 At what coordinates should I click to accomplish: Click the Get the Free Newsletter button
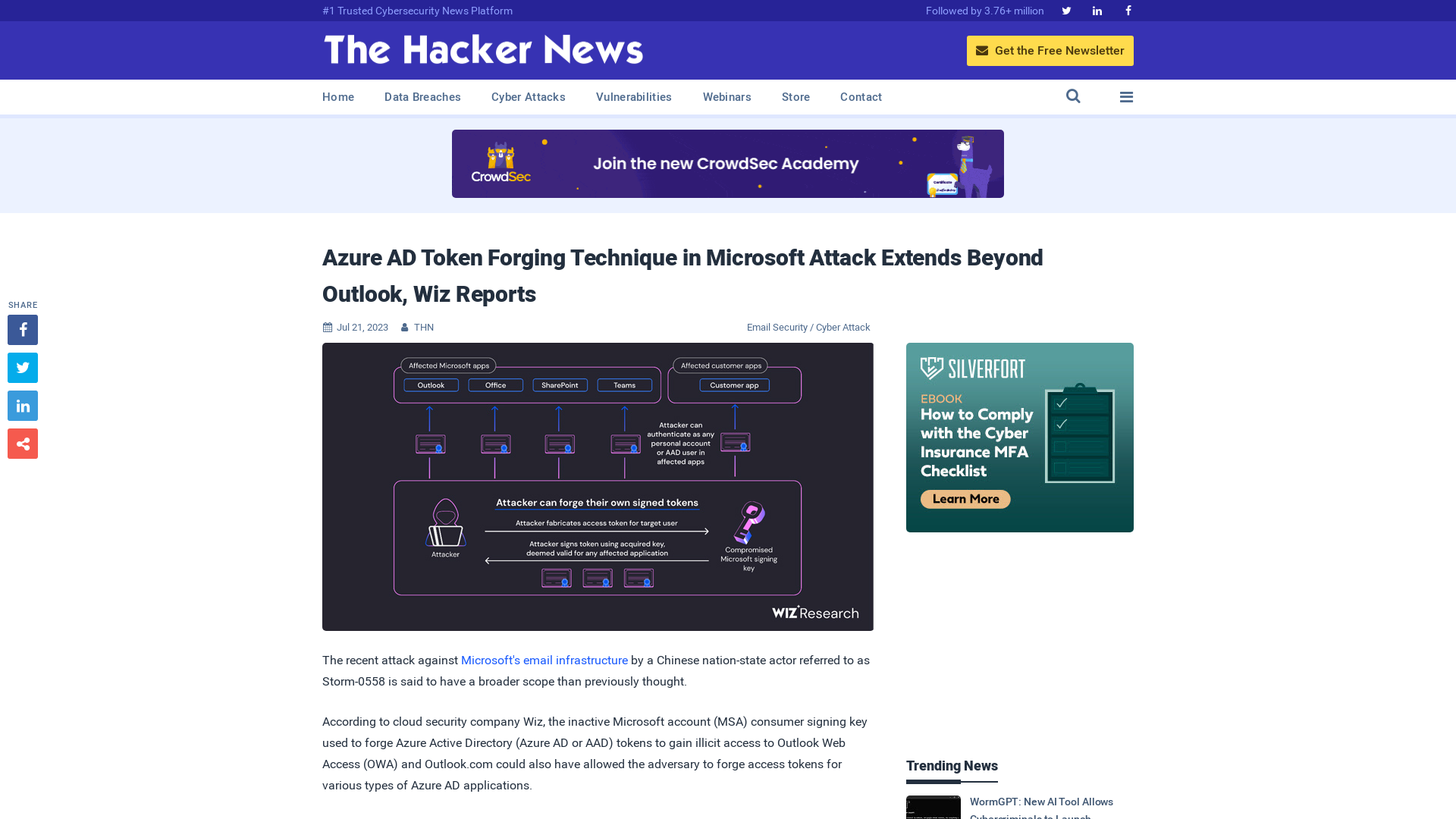[x=1050, y=50]
